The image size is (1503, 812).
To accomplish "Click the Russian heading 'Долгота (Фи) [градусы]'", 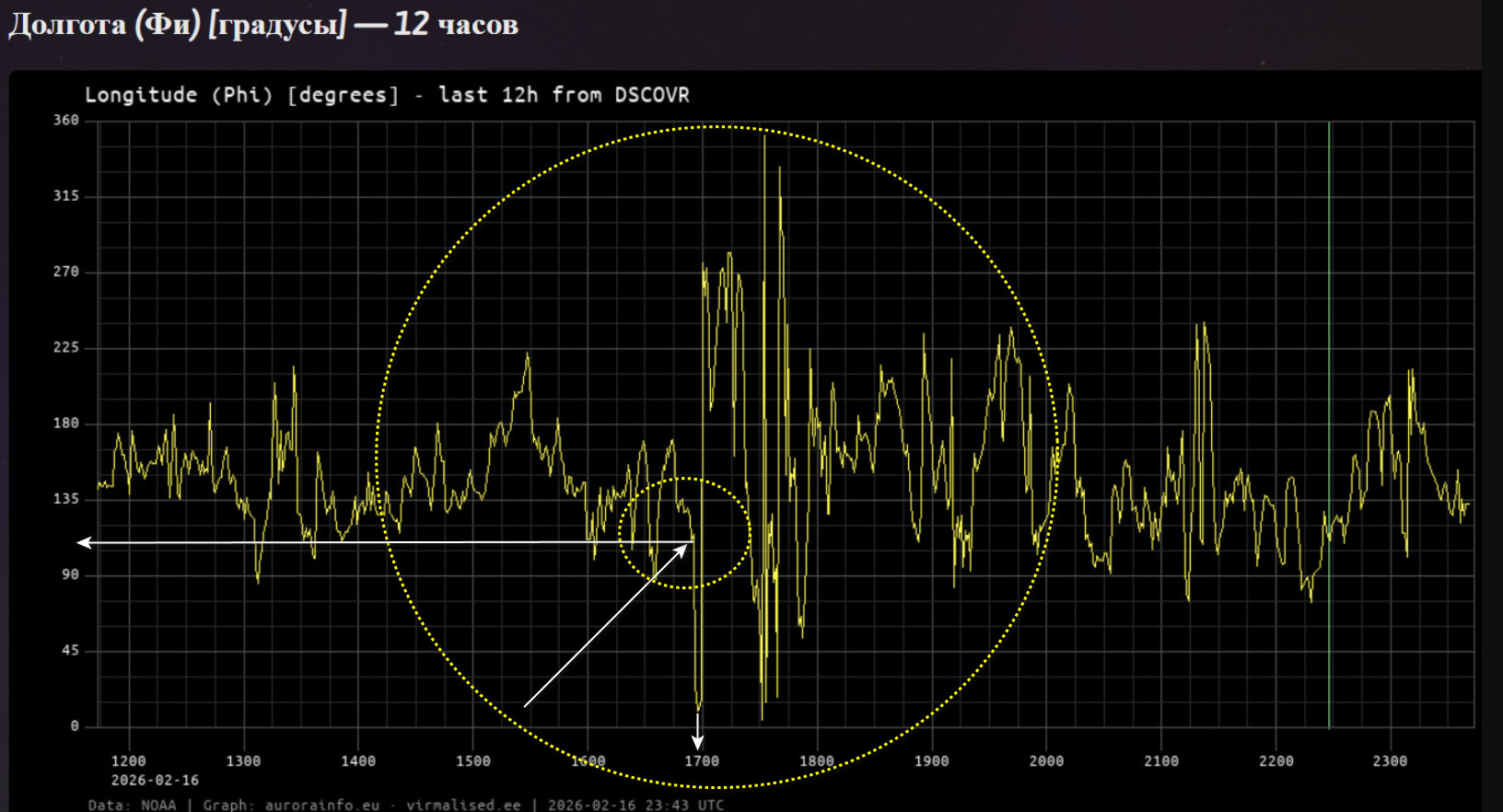I will click(x=177, y=25).
